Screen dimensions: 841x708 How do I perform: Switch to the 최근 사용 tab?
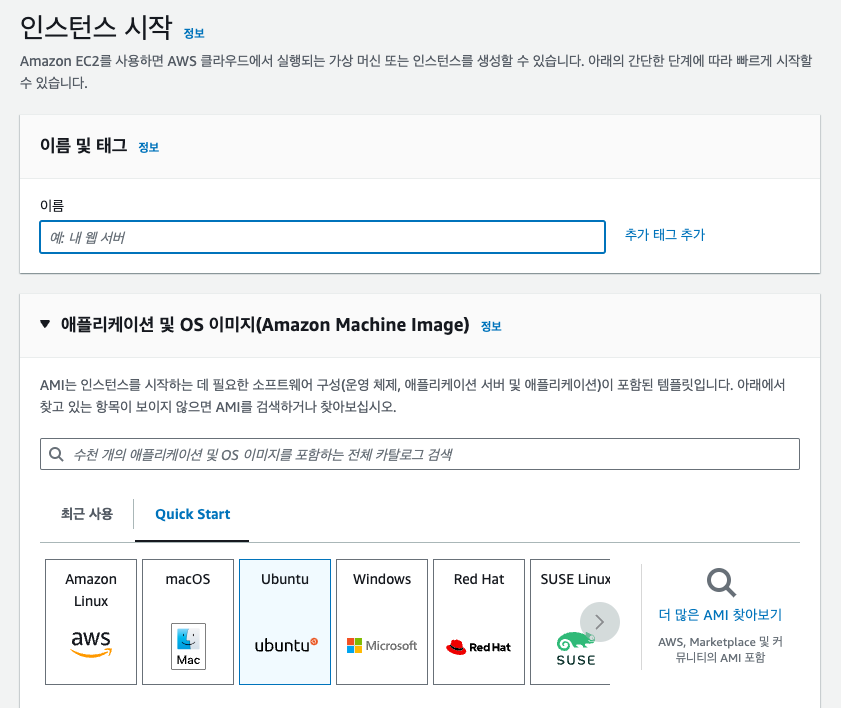pos(87,514)
